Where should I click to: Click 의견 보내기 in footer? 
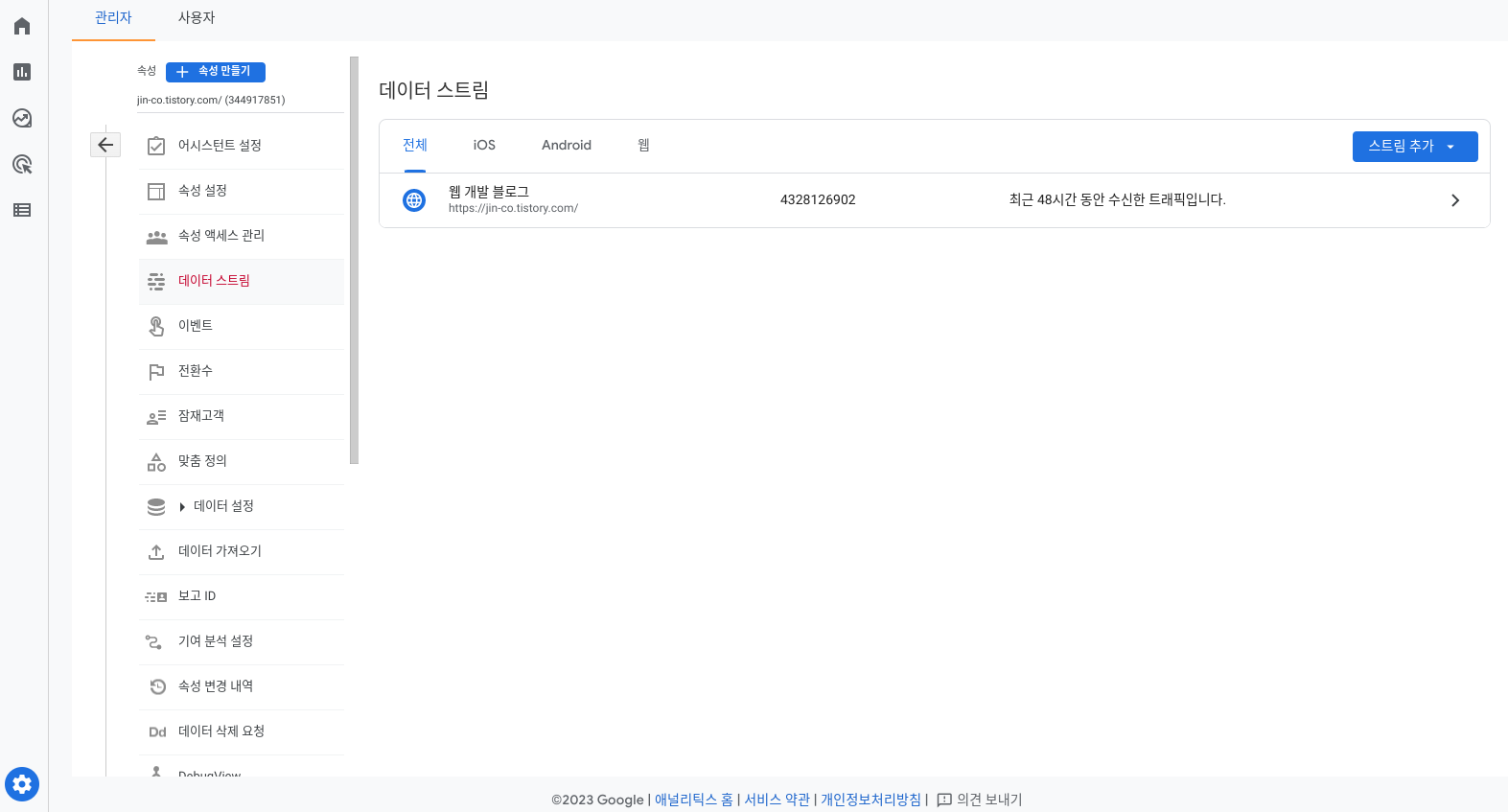tap(989, 800)
